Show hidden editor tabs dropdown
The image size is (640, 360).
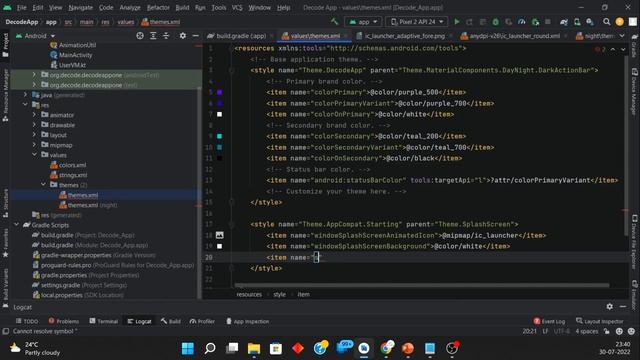click(x=622, y=36)
